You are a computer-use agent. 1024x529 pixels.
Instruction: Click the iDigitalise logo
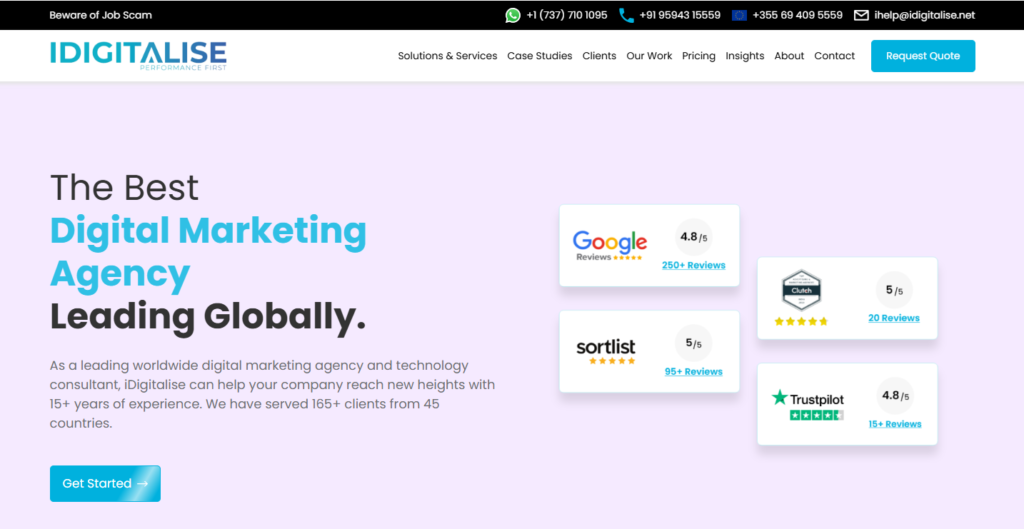(x=138, y=55)
